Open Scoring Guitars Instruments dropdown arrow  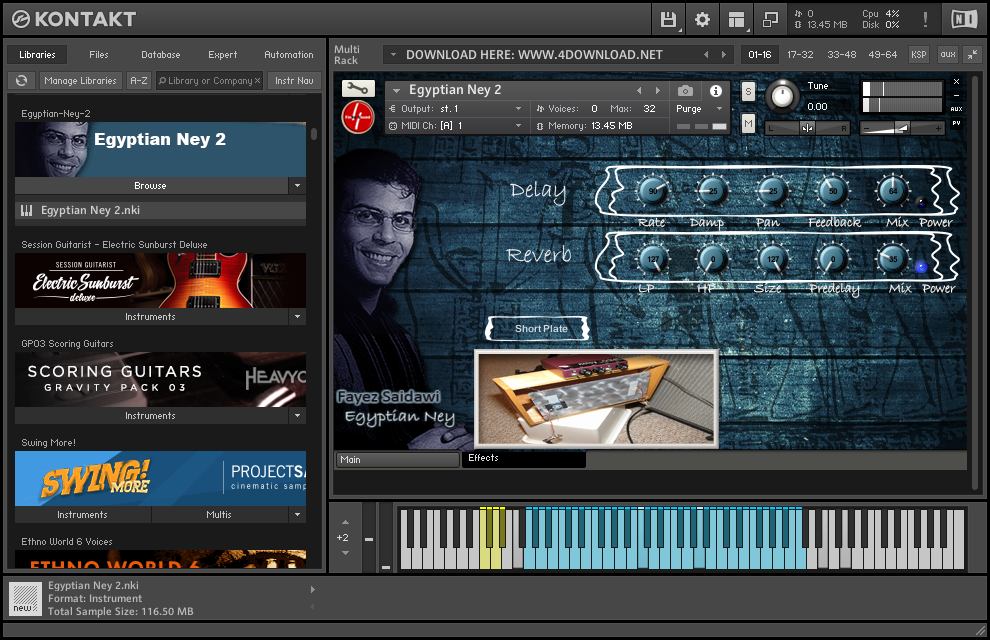[297, 415]
